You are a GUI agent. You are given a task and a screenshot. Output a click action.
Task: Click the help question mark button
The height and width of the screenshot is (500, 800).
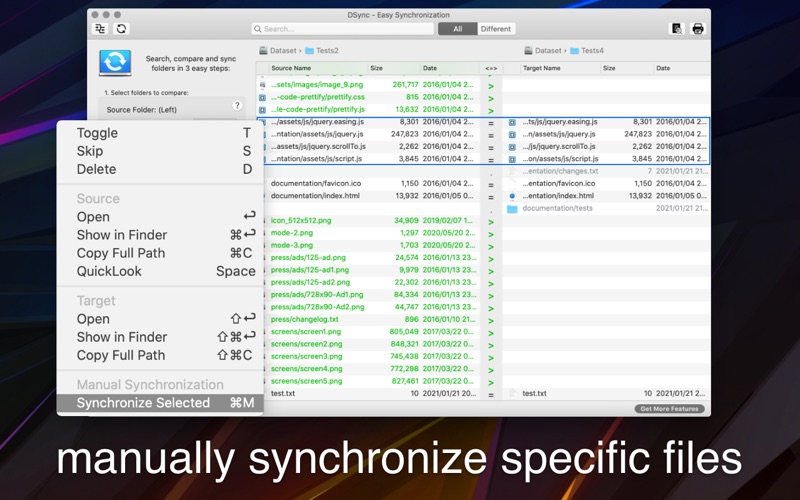point(237,105)
